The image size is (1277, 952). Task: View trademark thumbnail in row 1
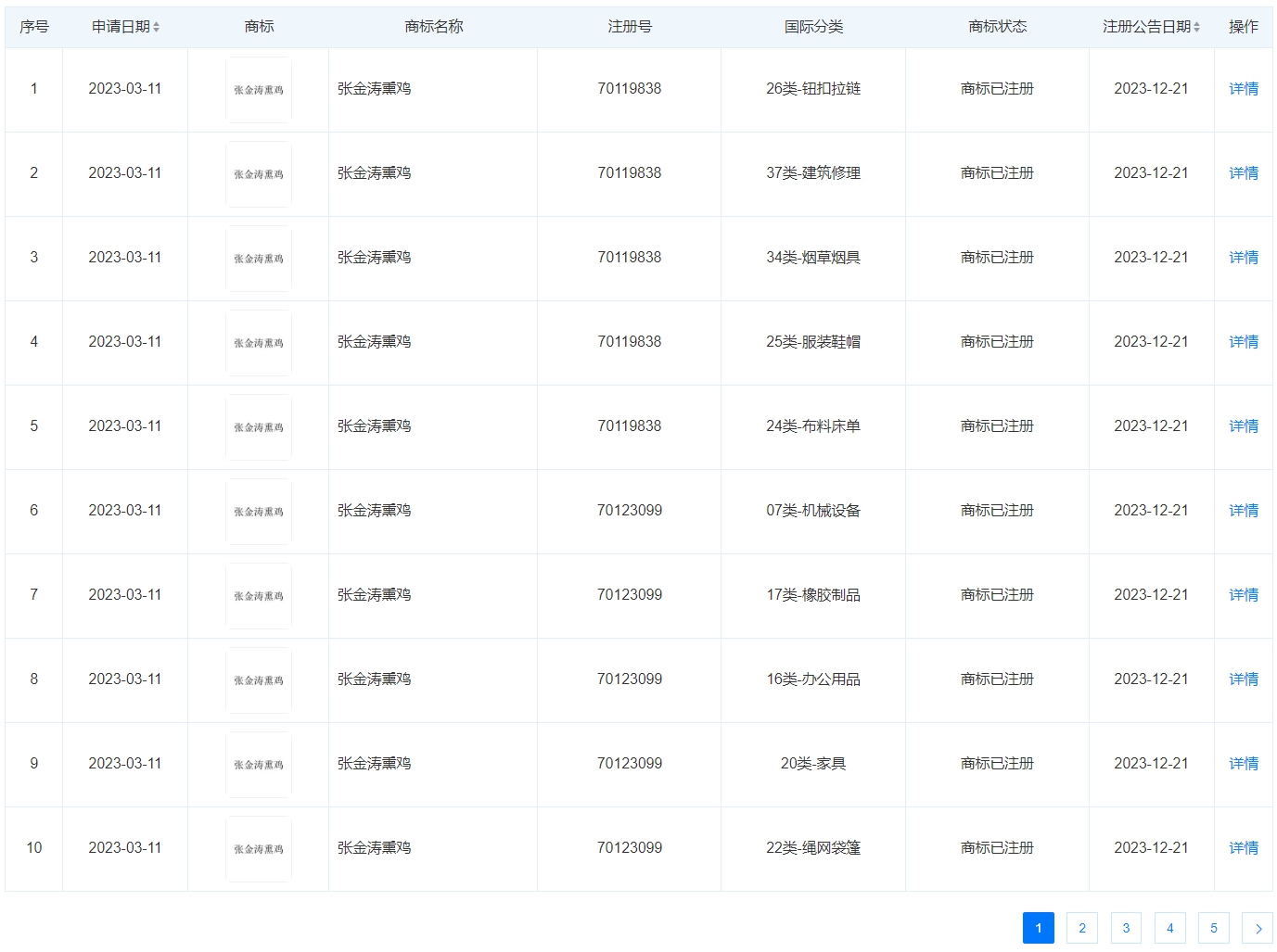pyautogui.click(x=259, y=90)
